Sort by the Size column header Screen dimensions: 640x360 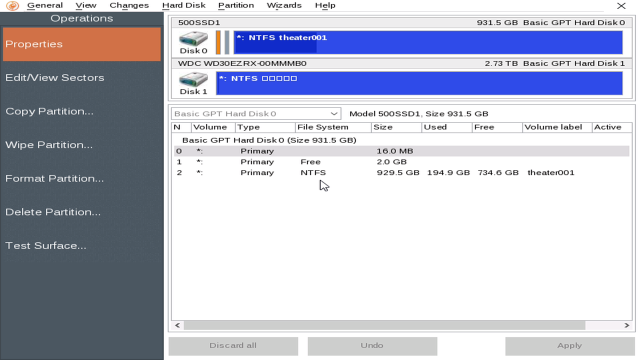point(396,127)
